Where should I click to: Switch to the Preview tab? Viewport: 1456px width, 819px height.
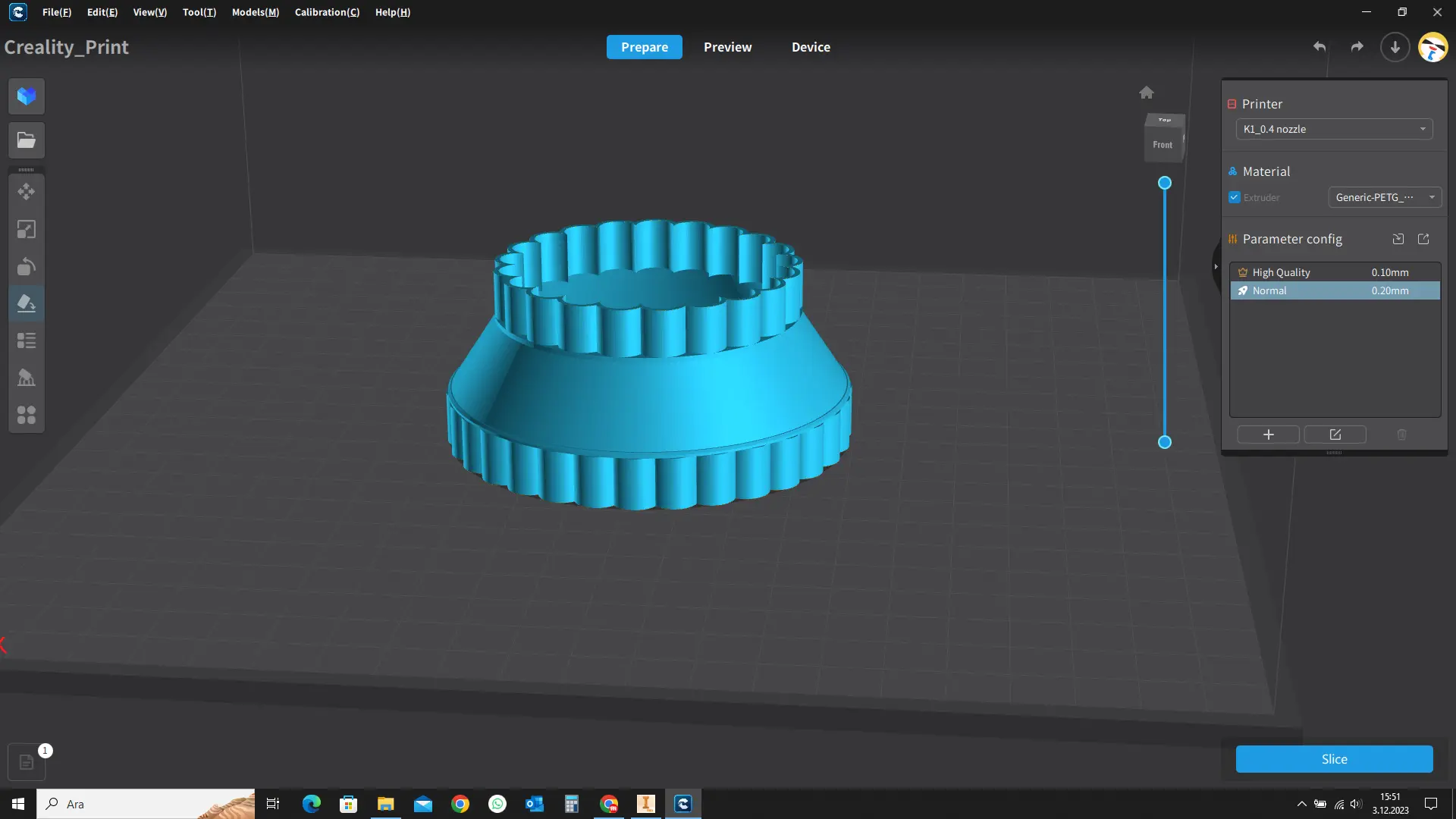(x=728, y=46)
